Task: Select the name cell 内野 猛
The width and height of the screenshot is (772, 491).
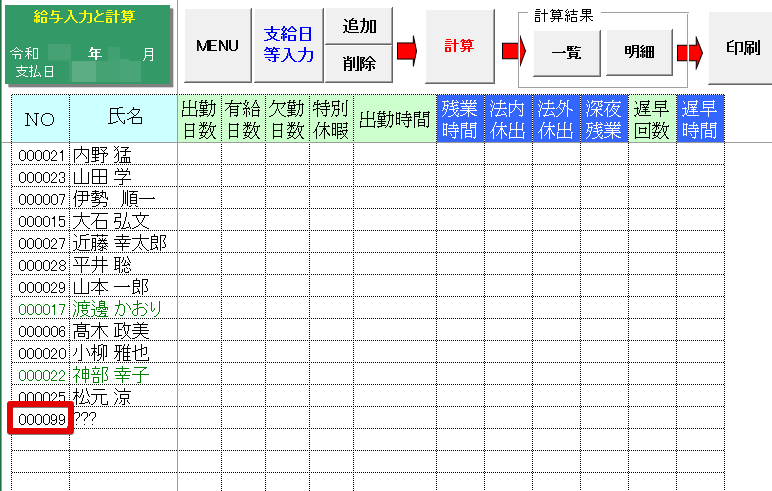Action: [x=123, y=155]
